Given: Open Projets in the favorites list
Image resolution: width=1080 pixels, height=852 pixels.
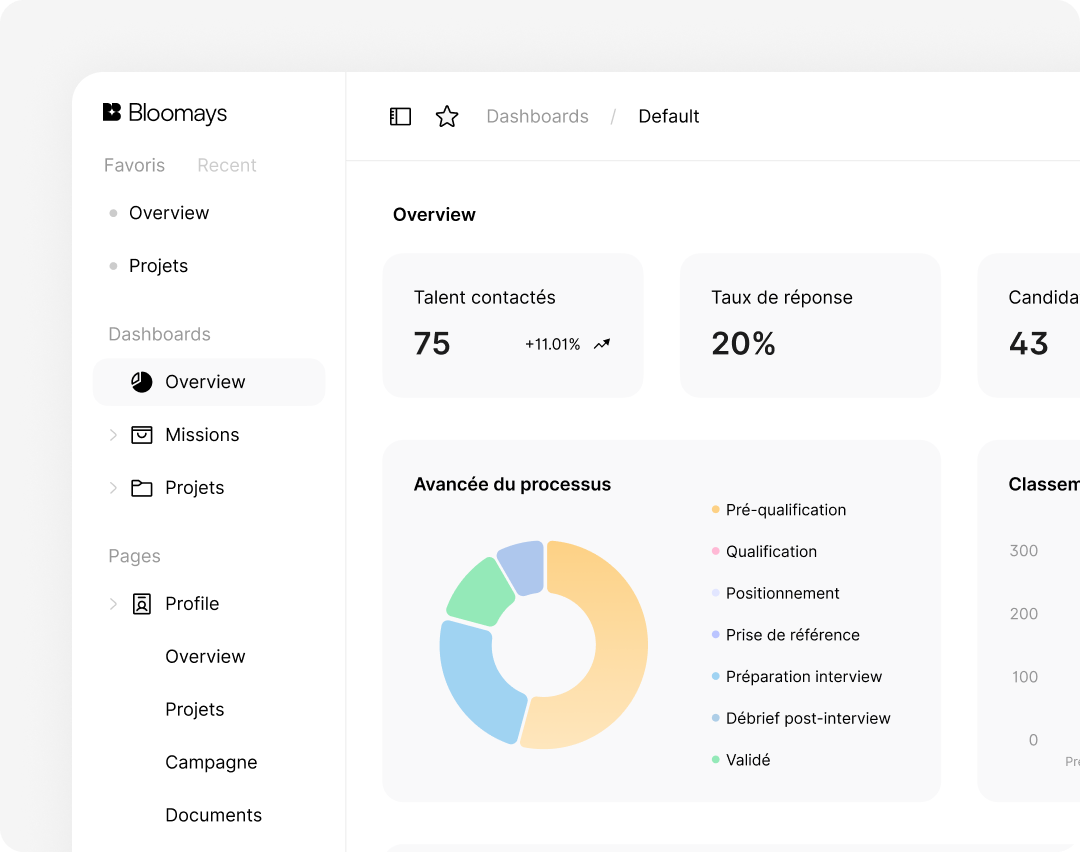Looking at the screenshot, I should coord(158,266).
